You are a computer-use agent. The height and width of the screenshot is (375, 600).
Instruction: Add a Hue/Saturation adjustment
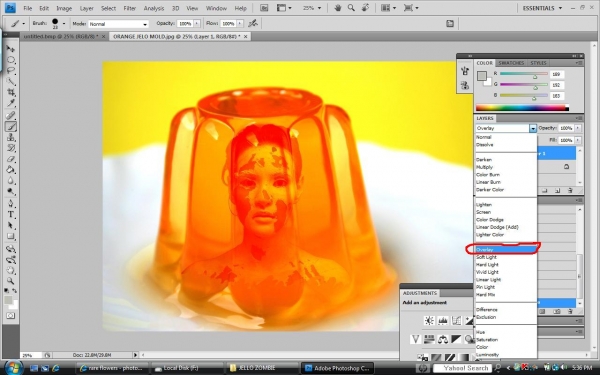[x=429, y=339]
